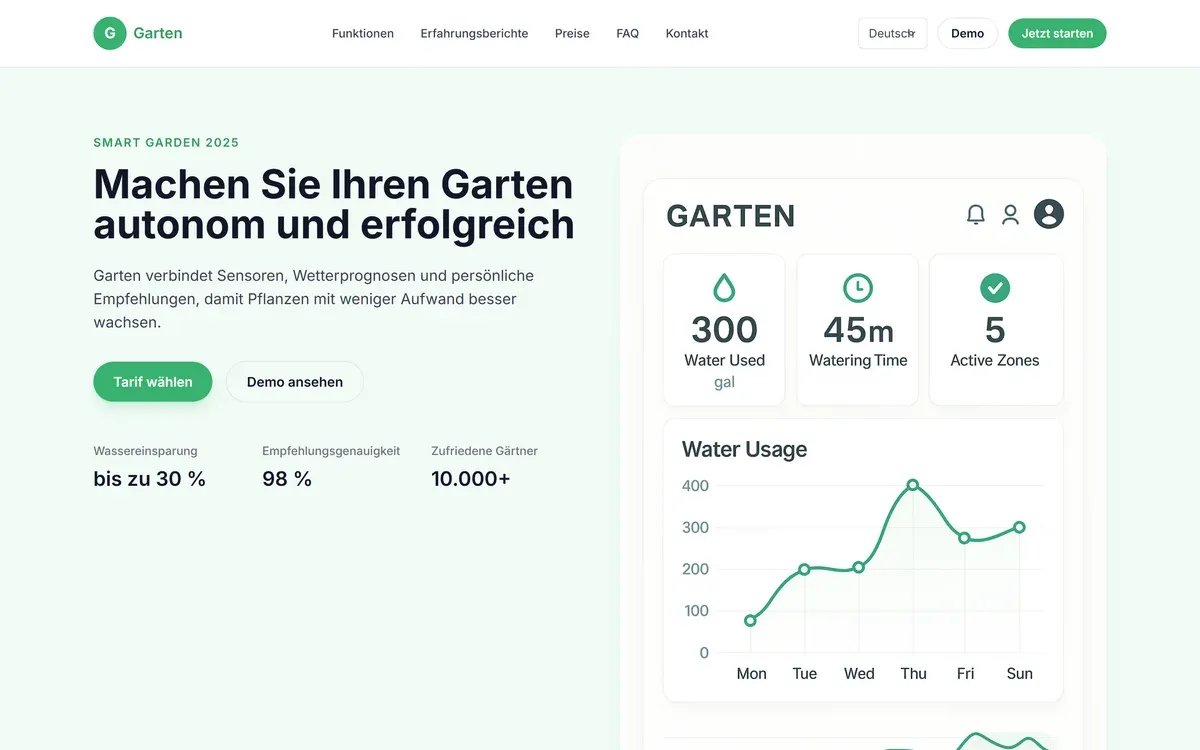Click the Water Used stat card
The height and width of the screenshot is (750, 1200).
pyautogui.click(x=723, y=330)
